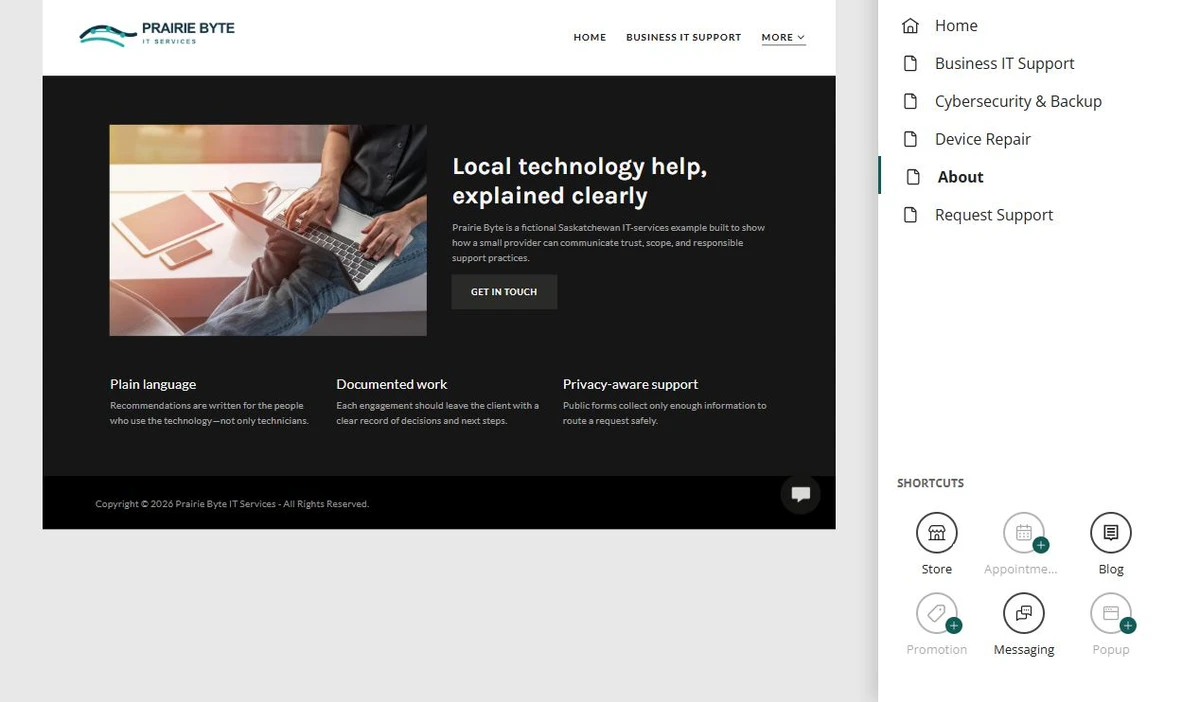1200x702 pixels.
Task: Click the SHORTCUTS section label
Action: [931, 483]
